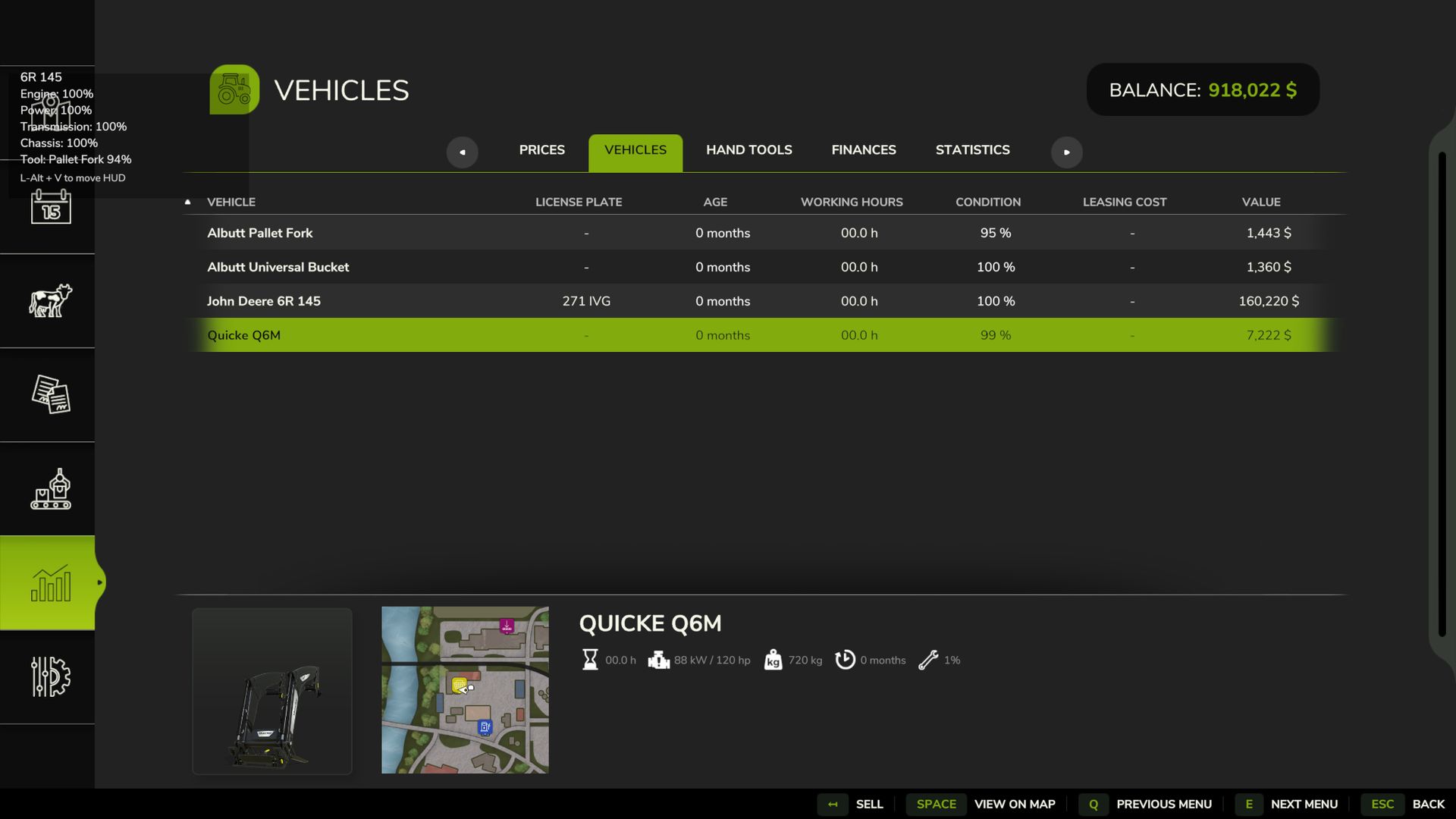Toggle sort arrow next to Vehicle column

click(187, 202)
